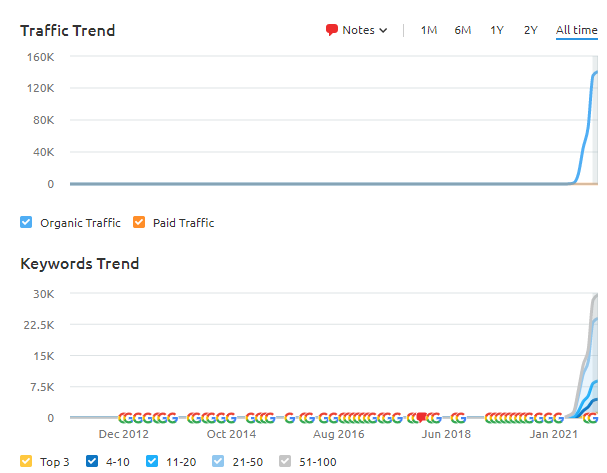Click the red Notes speech bubble icon
The width and height of the screenshot is (607, 473).
tap(332, 30)
